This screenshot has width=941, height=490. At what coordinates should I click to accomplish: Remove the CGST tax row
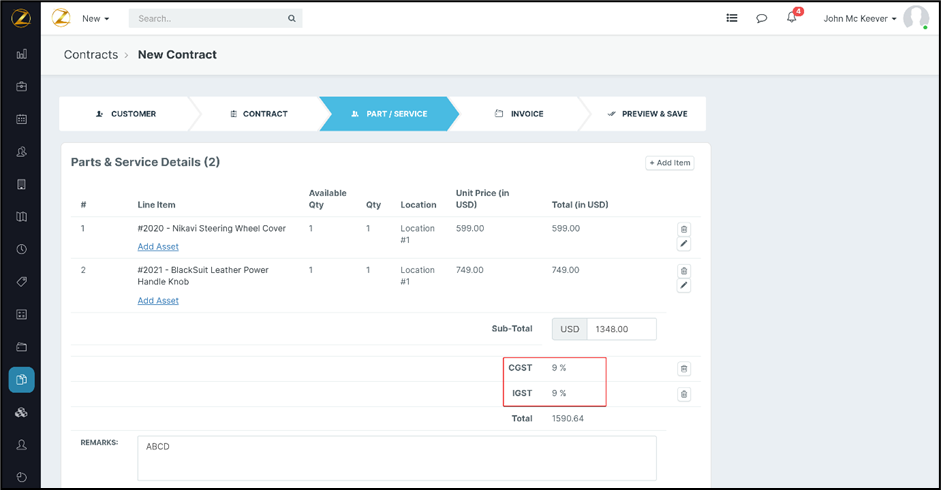click(x=684, y=369)
